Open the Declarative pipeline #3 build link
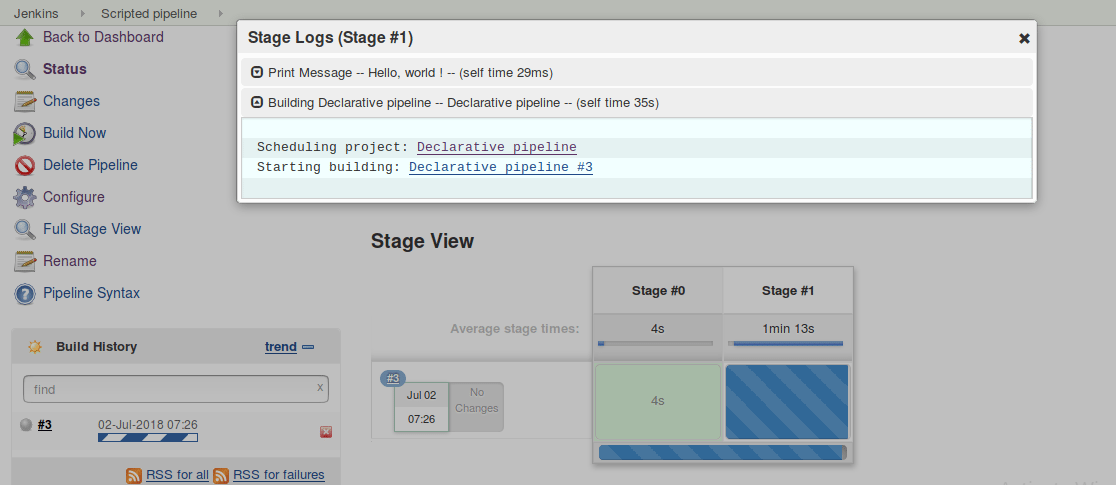Viewport: 1116px width, 485px height. [501, 167]
